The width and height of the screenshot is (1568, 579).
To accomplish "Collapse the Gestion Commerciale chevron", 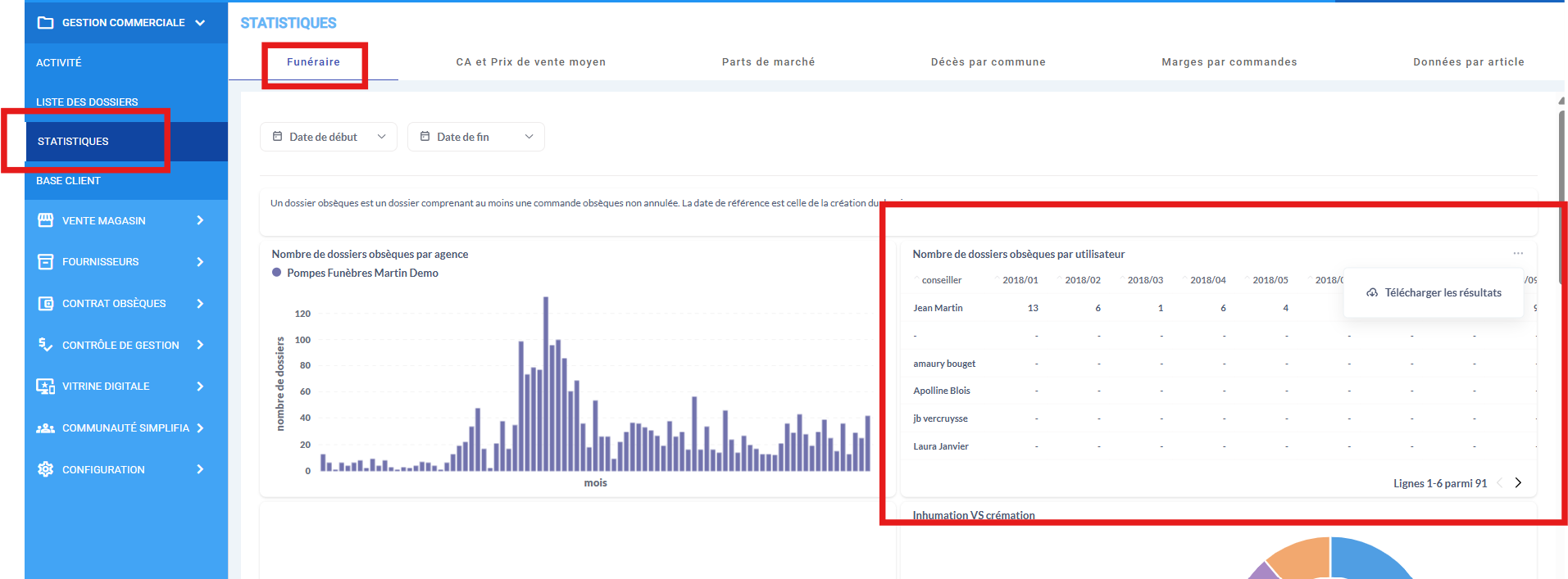I will coord(200,23).
